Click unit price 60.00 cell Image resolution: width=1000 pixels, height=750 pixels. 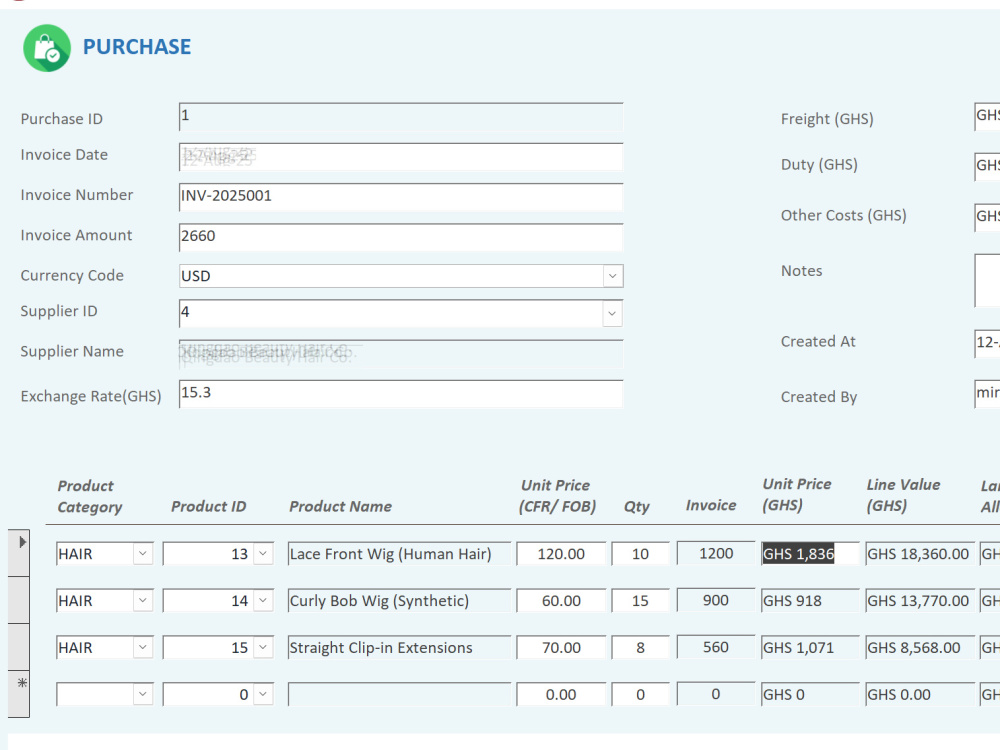click(561, 600)
